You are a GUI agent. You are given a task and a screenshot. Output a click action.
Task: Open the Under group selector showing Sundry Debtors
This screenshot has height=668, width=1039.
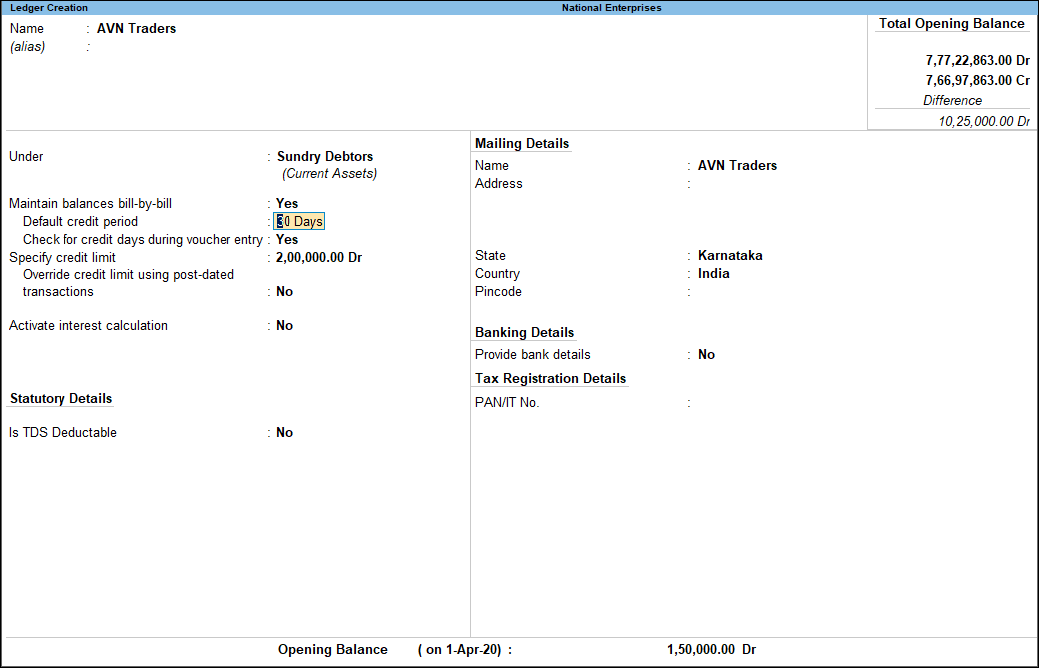tap(323, 156)
